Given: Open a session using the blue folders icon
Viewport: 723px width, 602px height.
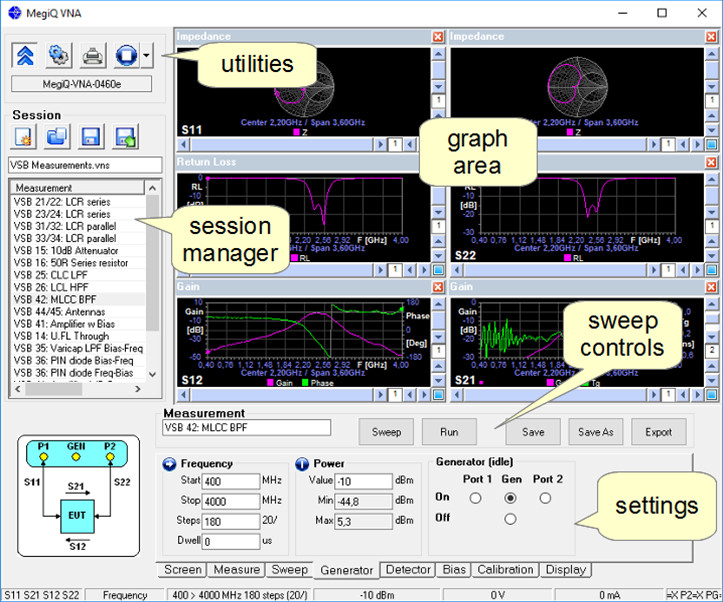Looking at the screenshot, I should (57, 136).
